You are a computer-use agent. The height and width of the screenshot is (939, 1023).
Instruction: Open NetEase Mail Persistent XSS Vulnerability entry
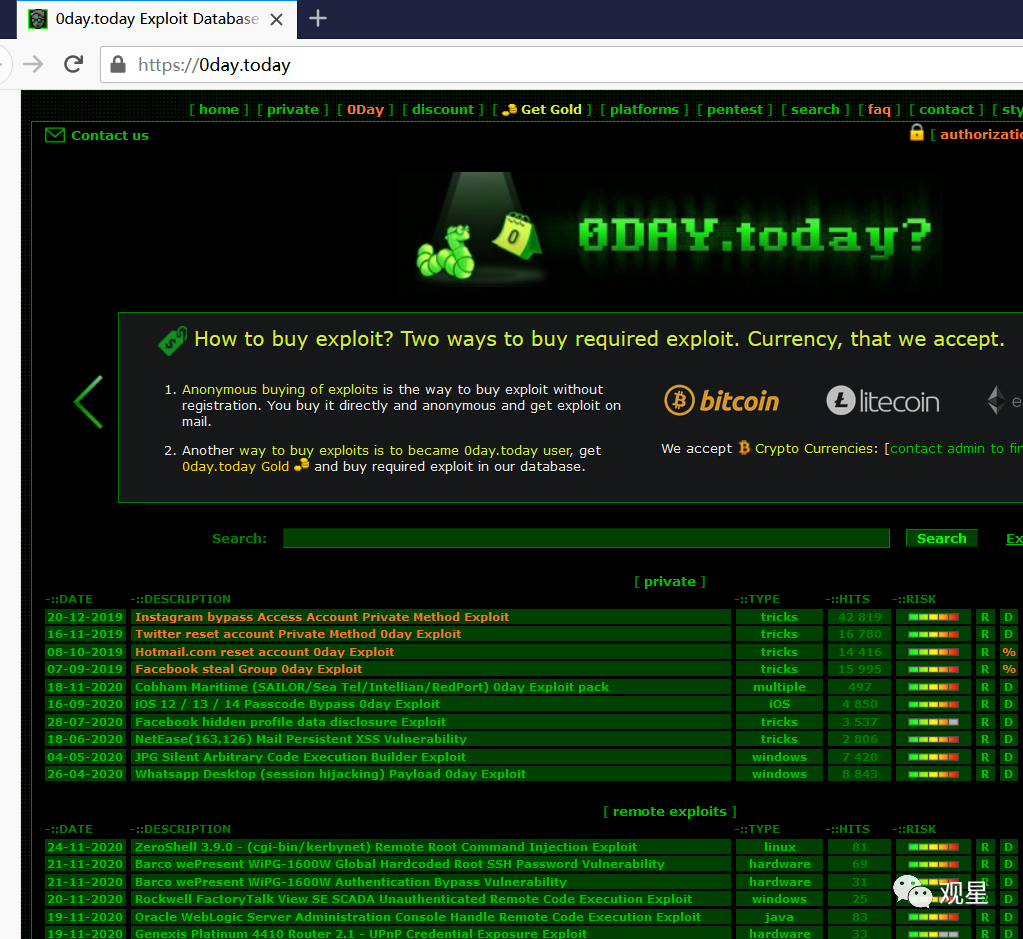301,739
